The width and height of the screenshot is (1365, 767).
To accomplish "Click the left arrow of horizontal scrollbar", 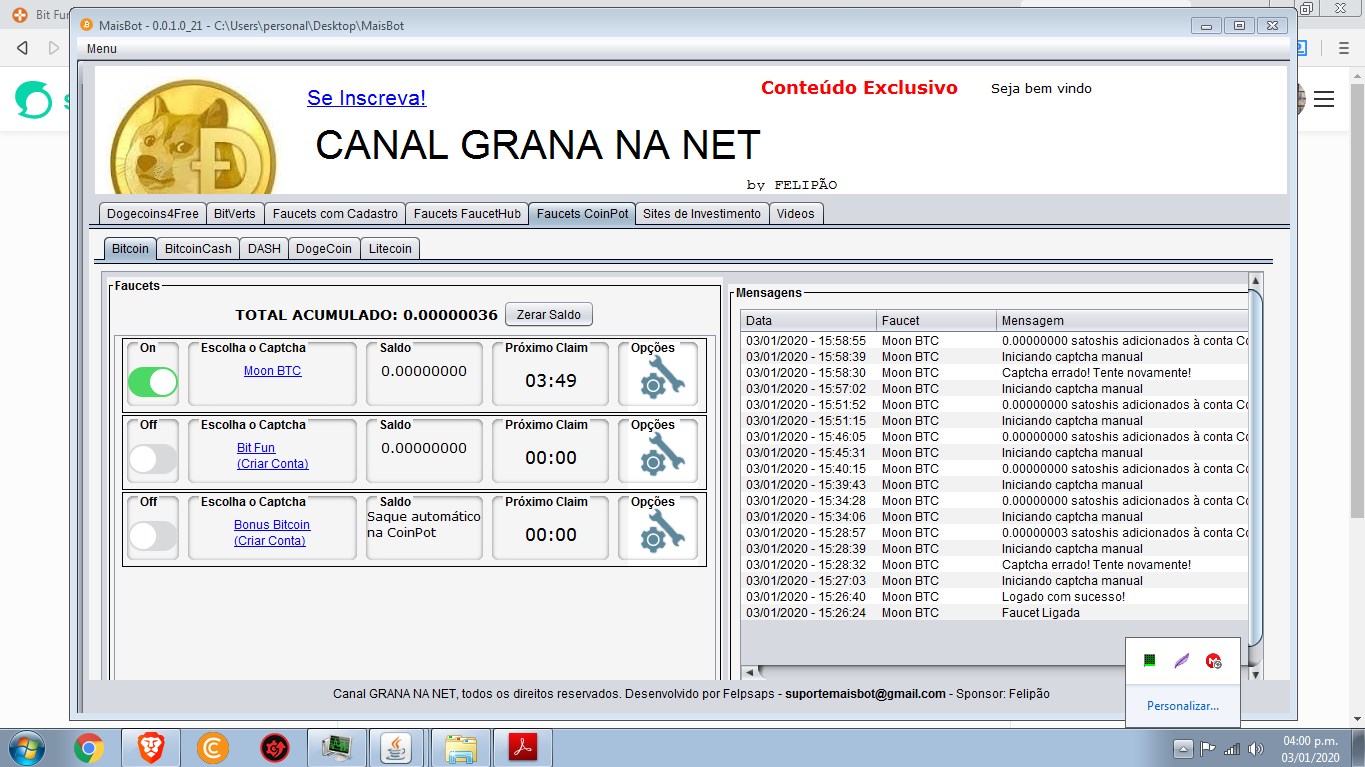I will coord(749,672).
